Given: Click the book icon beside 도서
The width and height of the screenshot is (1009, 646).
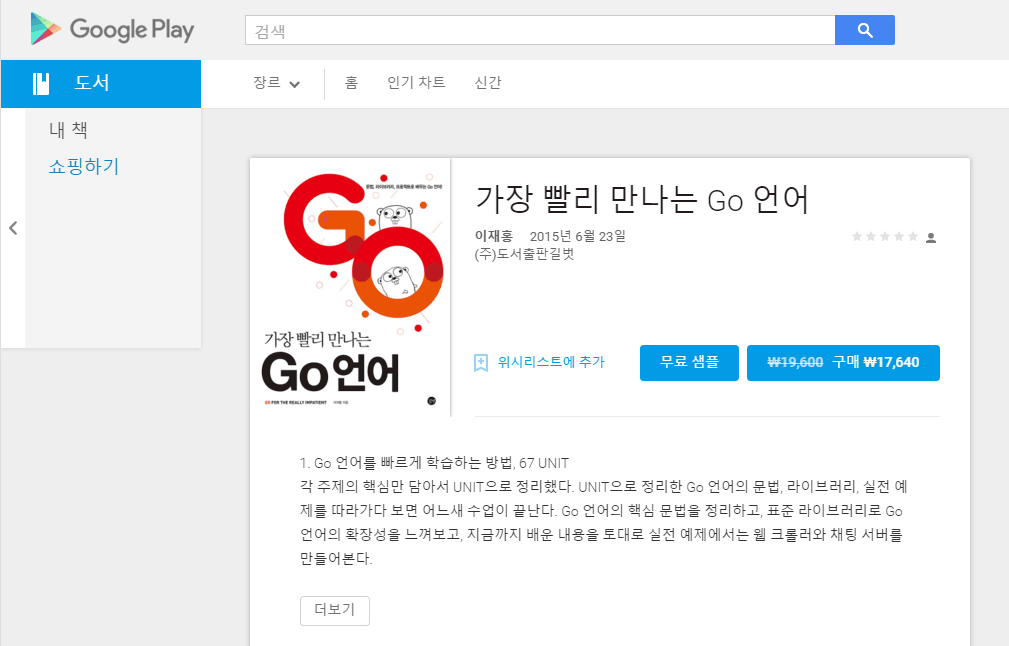Looking at the screenshot, I should tap(41, 84).
